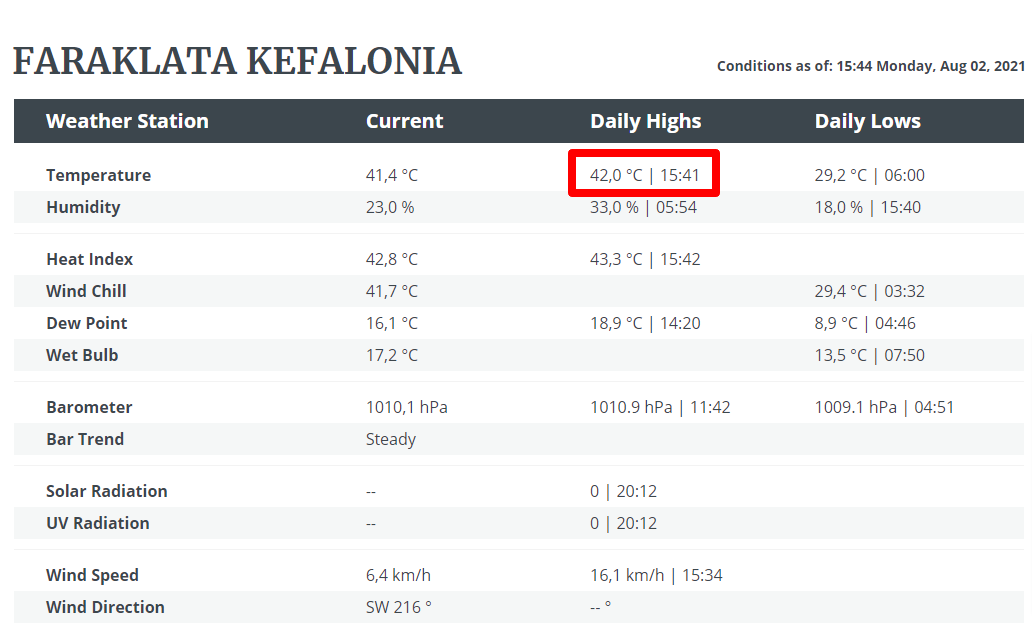Select the Bar Trend Steady value
Image resolution: width=1032 pixels, height=633 pixels.
[391, 440]
